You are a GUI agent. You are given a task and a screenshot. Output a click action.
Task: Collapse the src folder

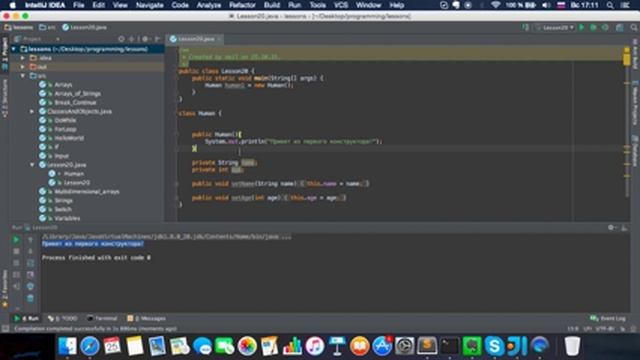tap(23, 76)
